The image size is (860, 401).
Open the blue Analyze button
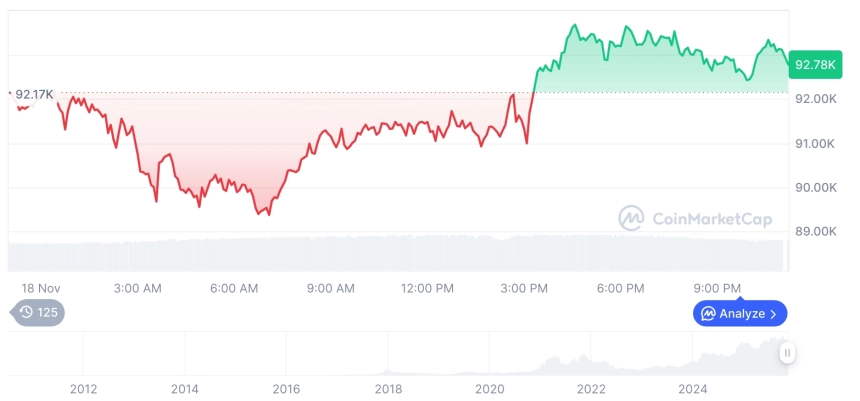[740, 313]
